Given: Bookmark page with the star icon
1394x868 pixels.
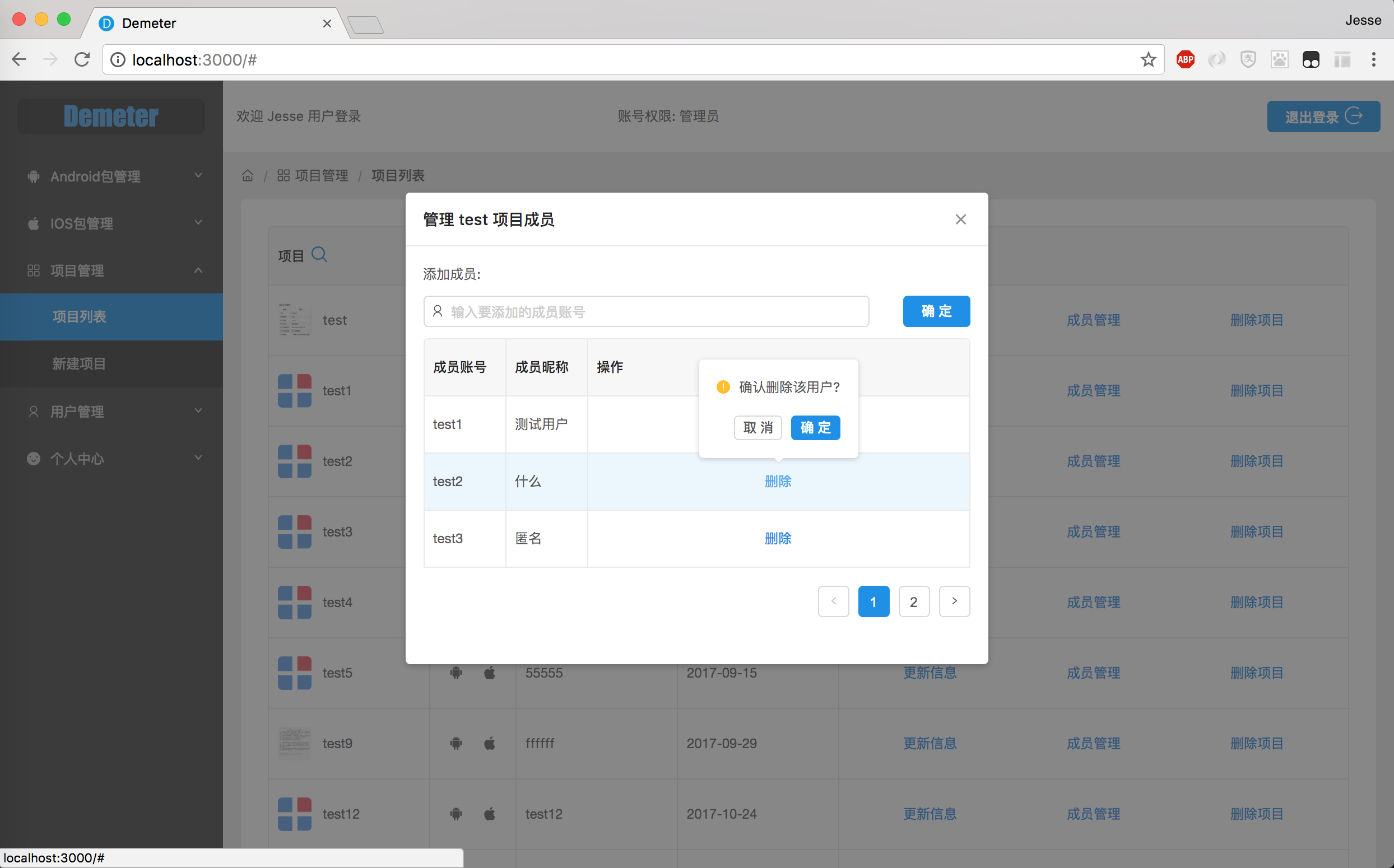Looking at the screenshot, I should pos(1147,59).
